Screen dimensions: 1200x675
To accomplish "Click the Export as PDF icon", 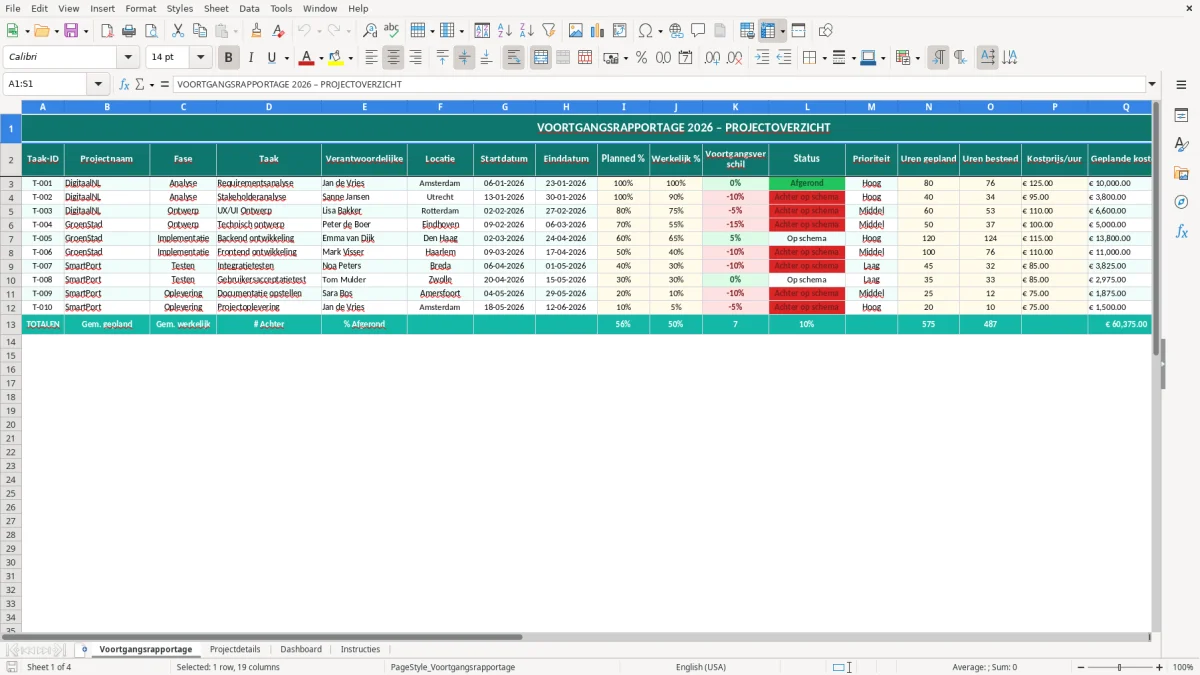I will click(107, 31).
